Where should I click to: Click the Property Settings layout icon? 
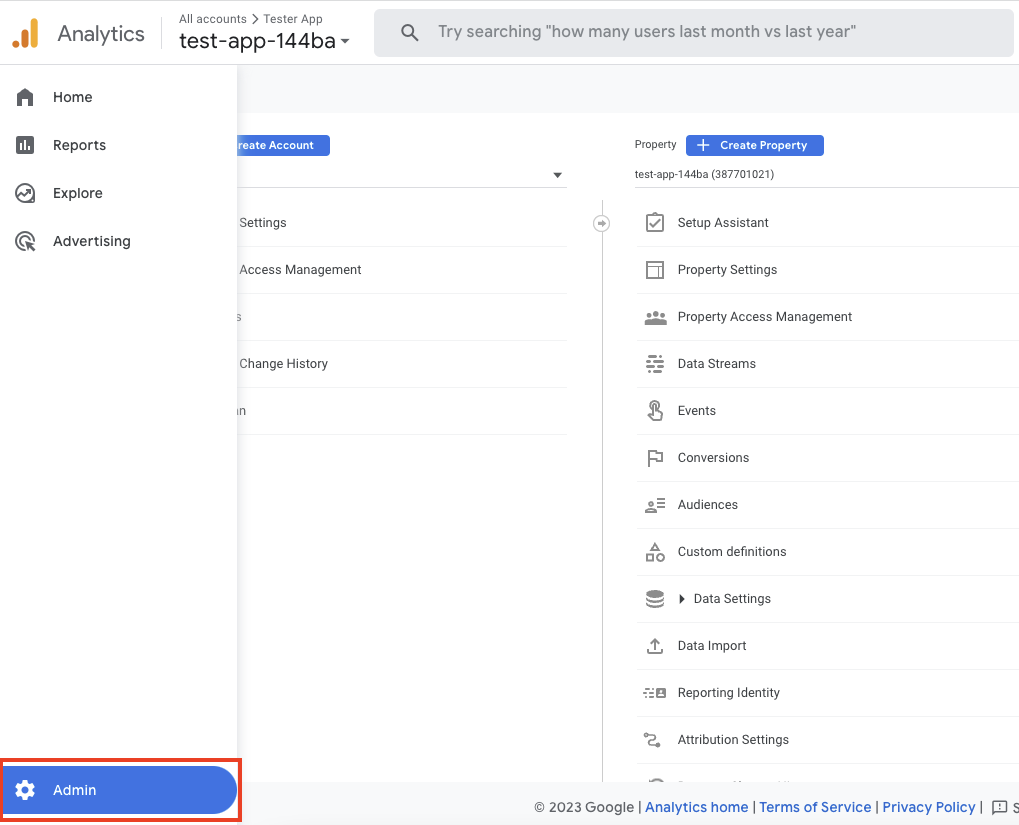coord(654,270)
